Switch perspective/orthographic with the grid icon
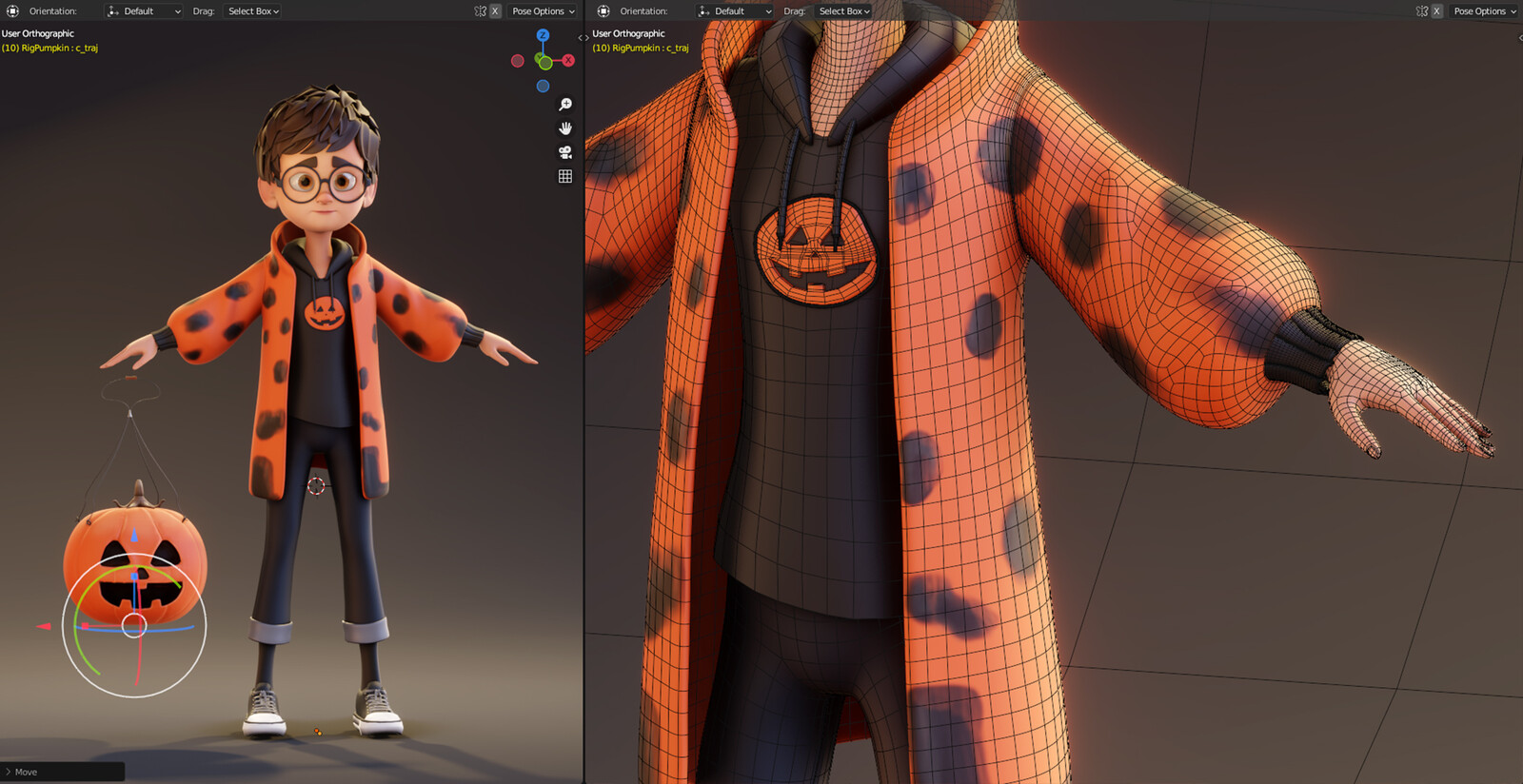Viewport: 1523px width, 784px height. pyautogui.click(x=565, y=176)
